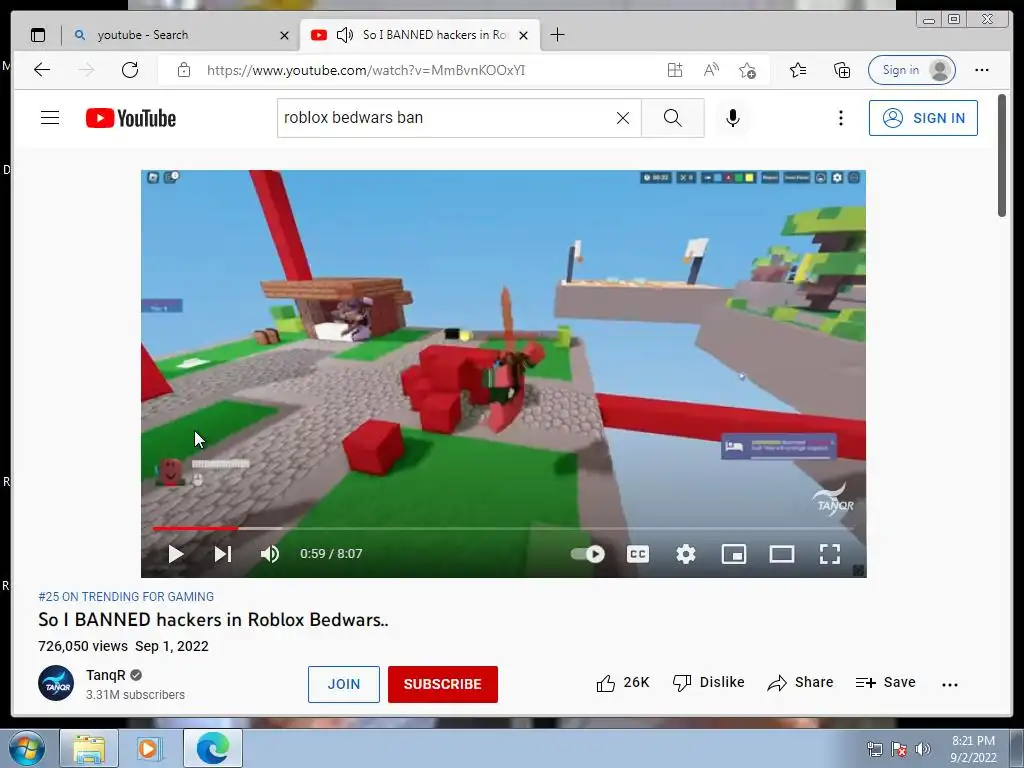Go to the YouTube home logo
Viewport: 1024px width, 768px height.
pyautogui.click(x=131, y=118)
